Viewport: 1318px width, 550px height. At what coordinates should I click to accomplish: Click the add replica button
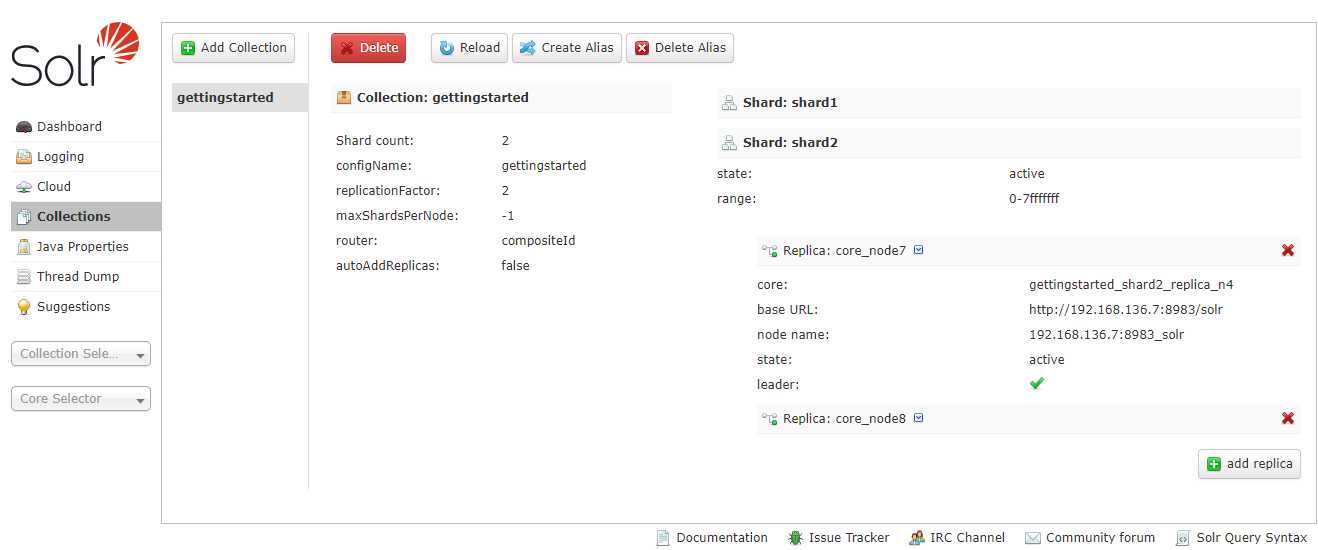1249,464
